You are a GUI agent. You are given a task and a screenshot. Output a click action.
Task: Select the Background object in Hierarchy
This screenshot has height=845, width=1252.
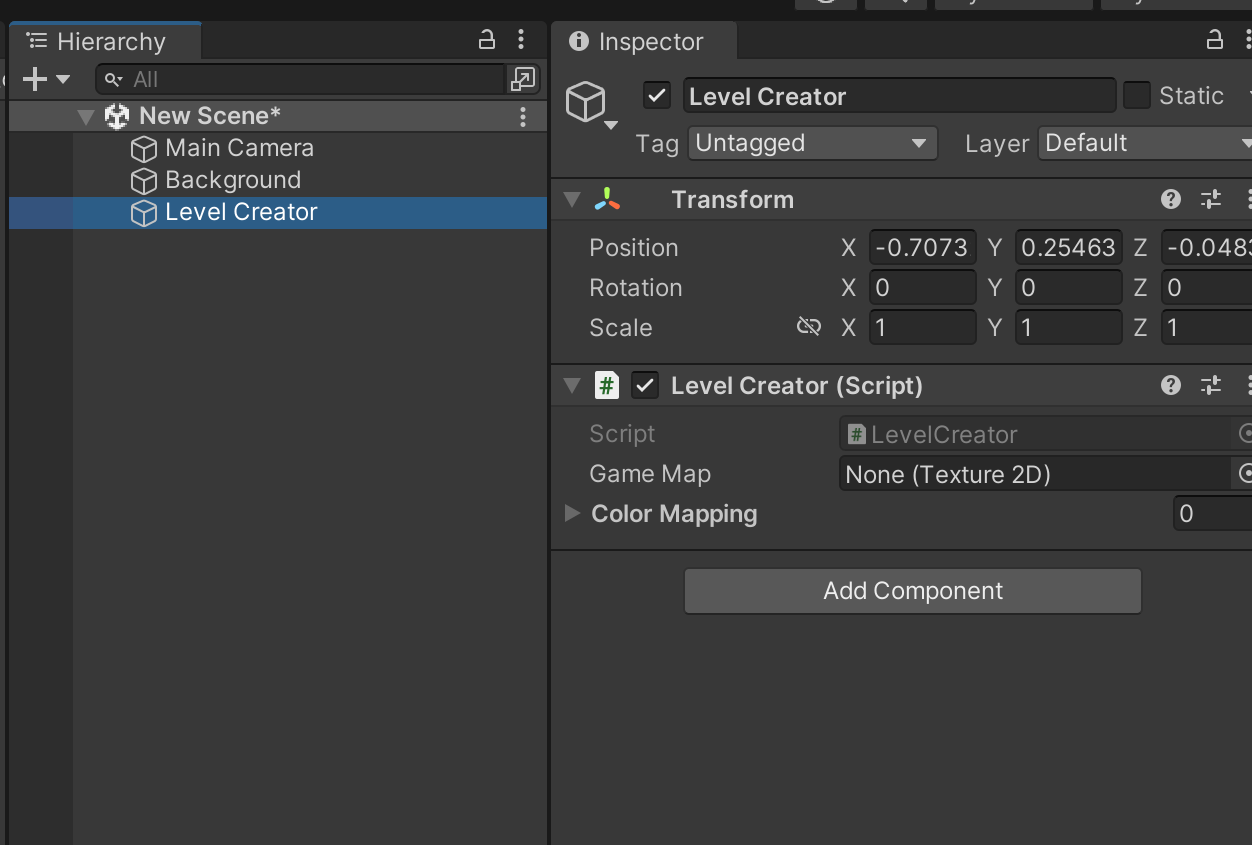click(x=232, y=180)
